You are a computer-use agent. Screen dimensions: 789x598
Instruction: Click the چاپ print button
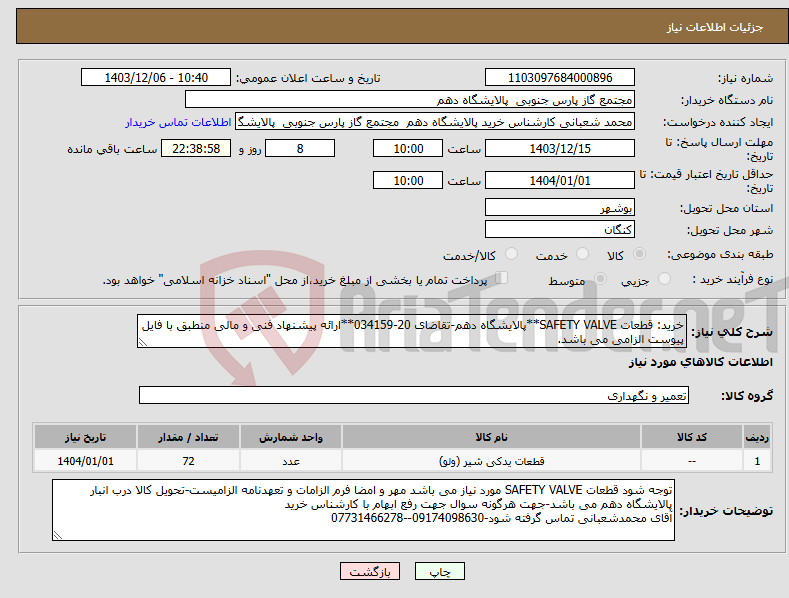[x=440, y=571]
